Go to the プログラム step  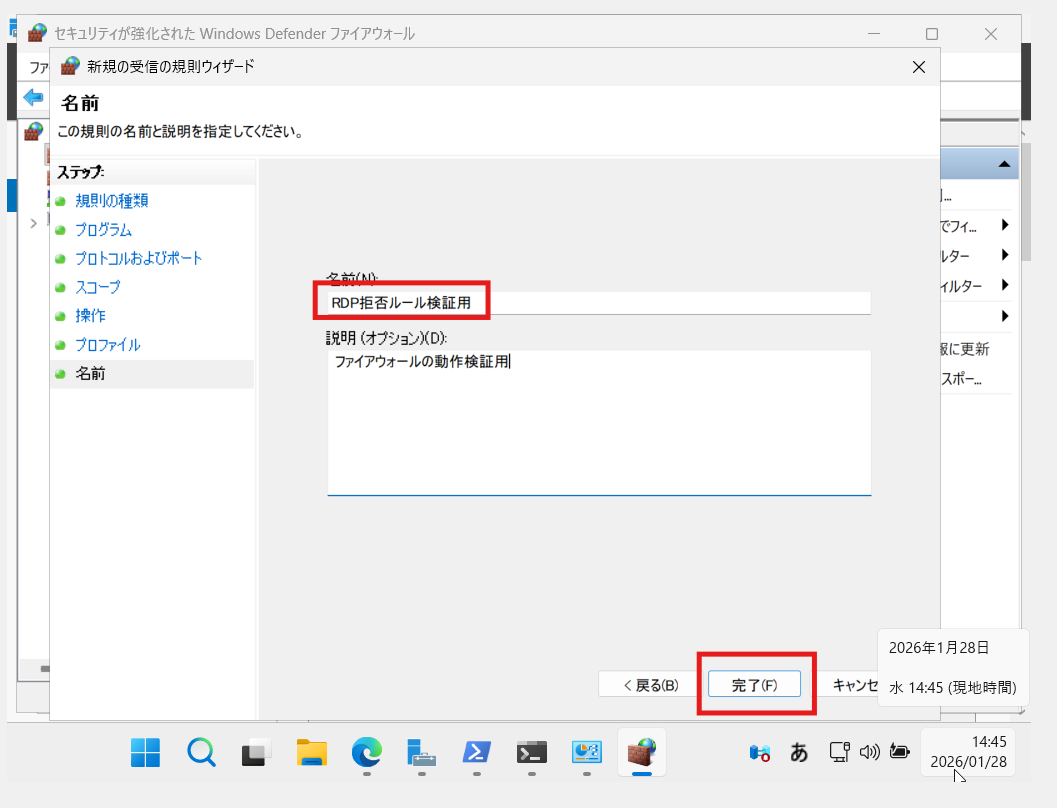point(103,230)
